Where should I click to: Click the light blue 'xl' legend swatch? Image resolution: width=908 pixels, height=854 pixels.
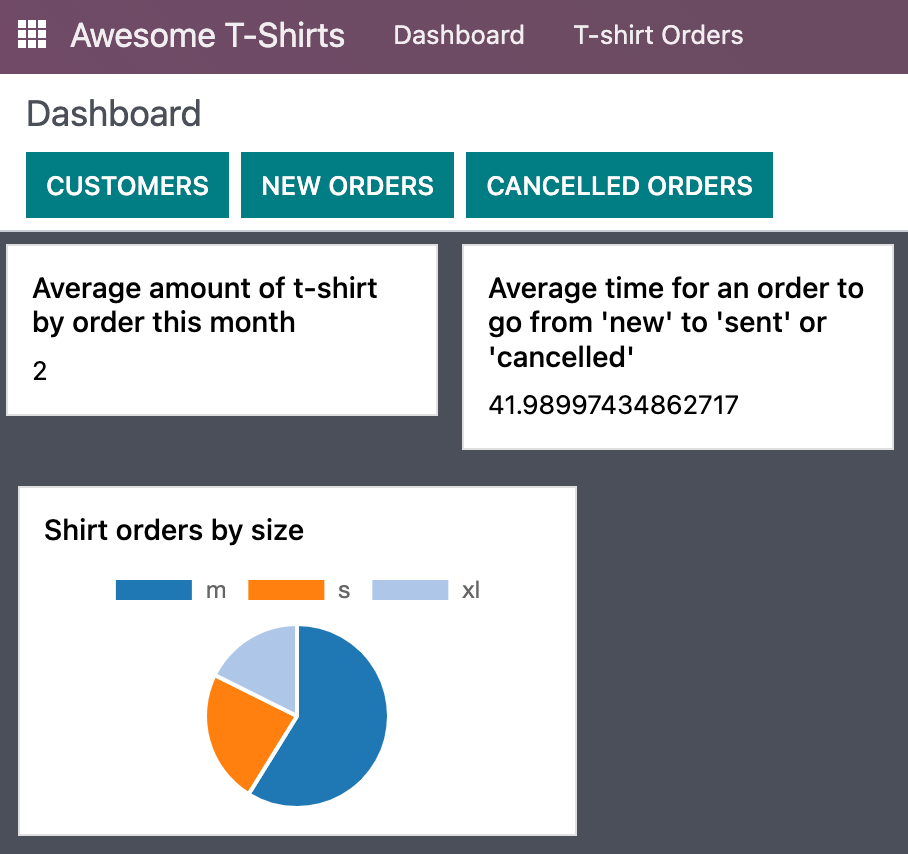click(x=410, y=590)
